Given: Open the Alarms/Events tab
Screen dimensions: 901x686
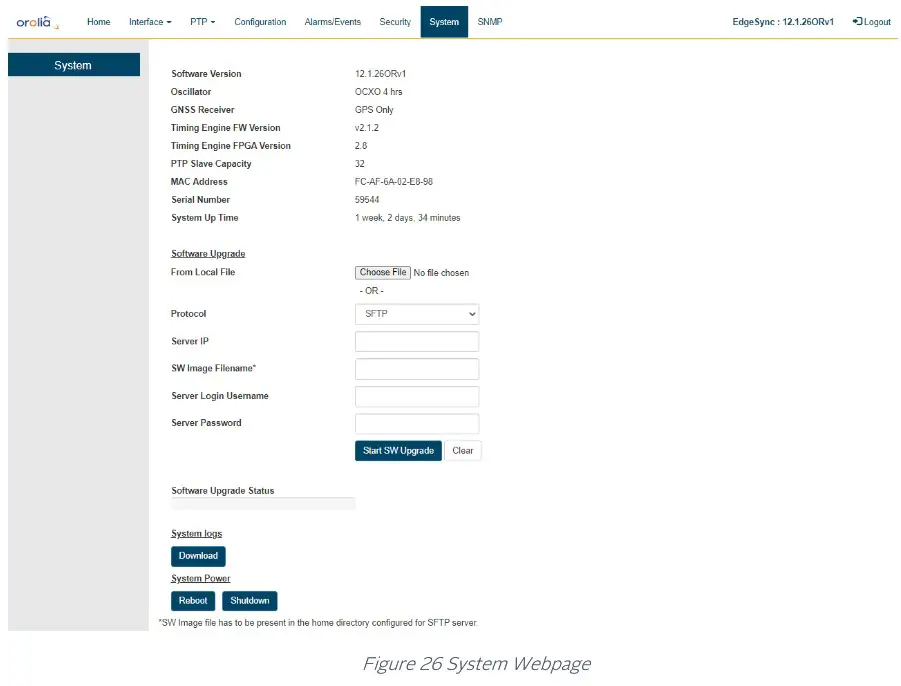Looking at the screenshot, I should [x=333, y=22].
